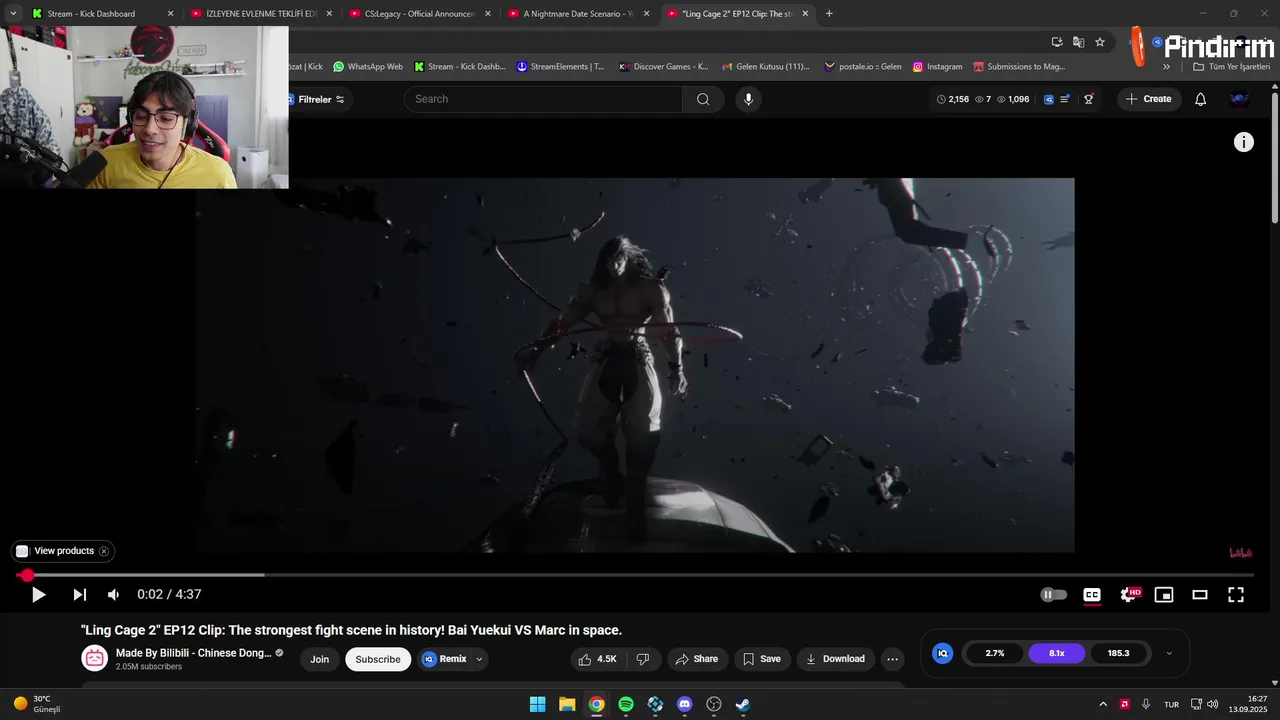Enter fullscreen video mode
1280x720 pixels.
[x=1236, y=595]
